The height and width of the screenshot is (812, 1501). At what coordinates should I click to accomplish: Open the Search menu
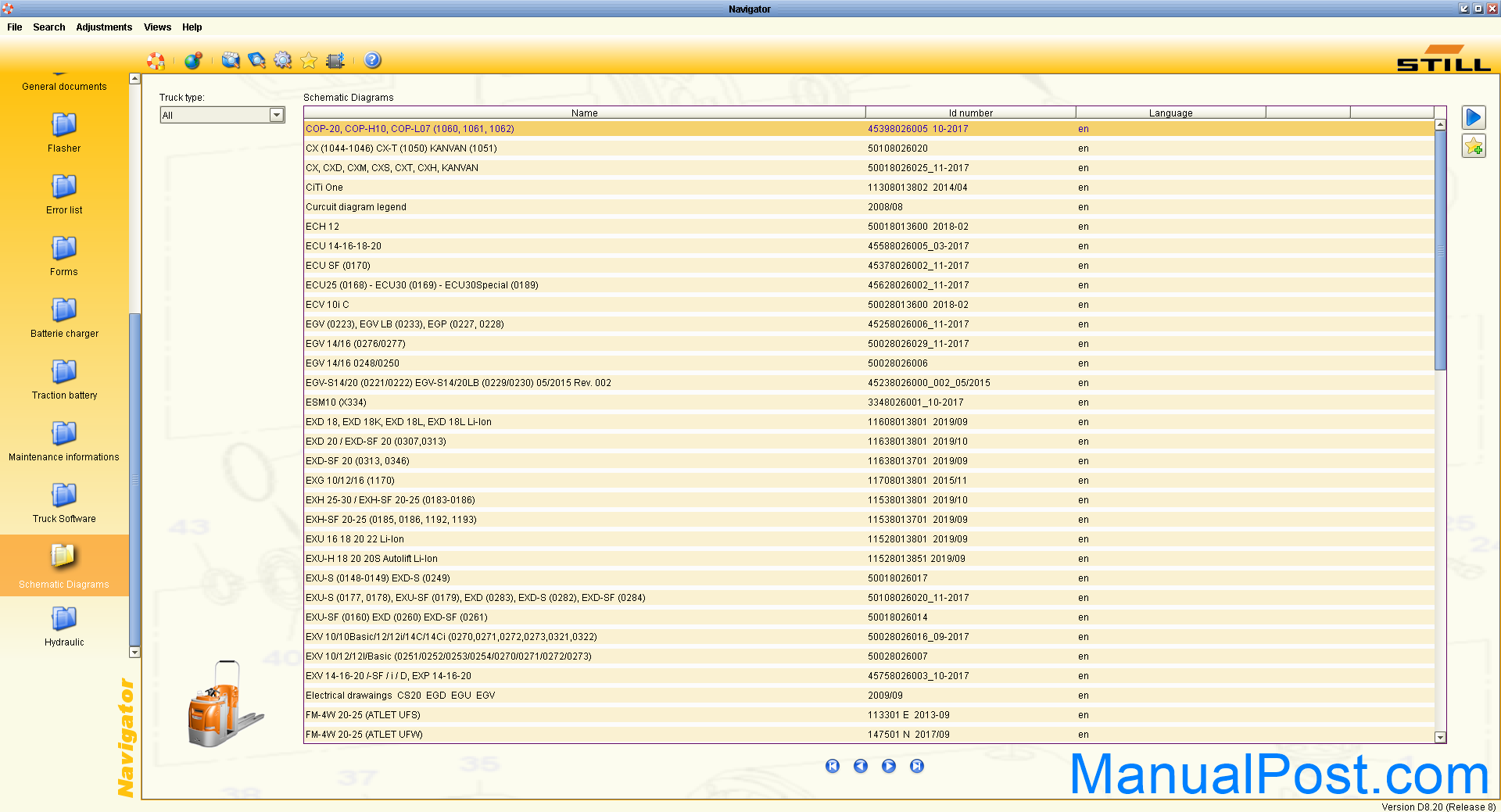49,27
